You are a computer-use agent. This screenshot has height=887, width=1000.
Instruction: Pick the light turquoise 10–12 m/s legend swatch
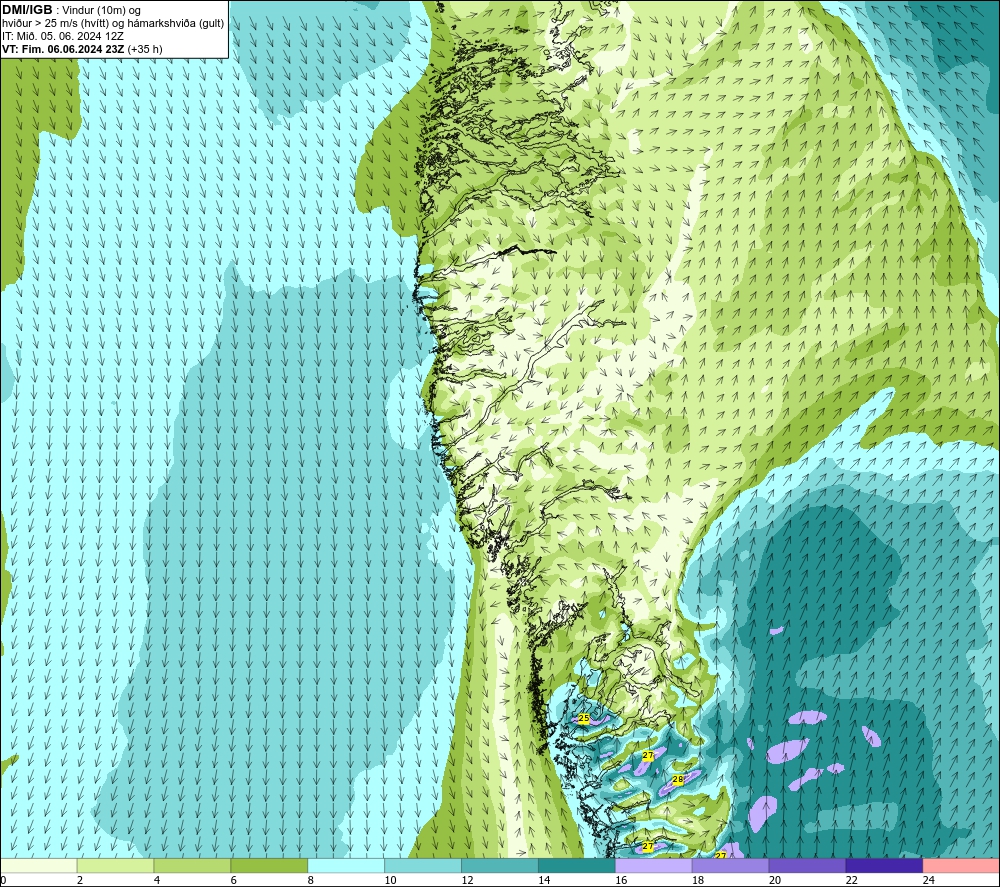tap(423, 865)
